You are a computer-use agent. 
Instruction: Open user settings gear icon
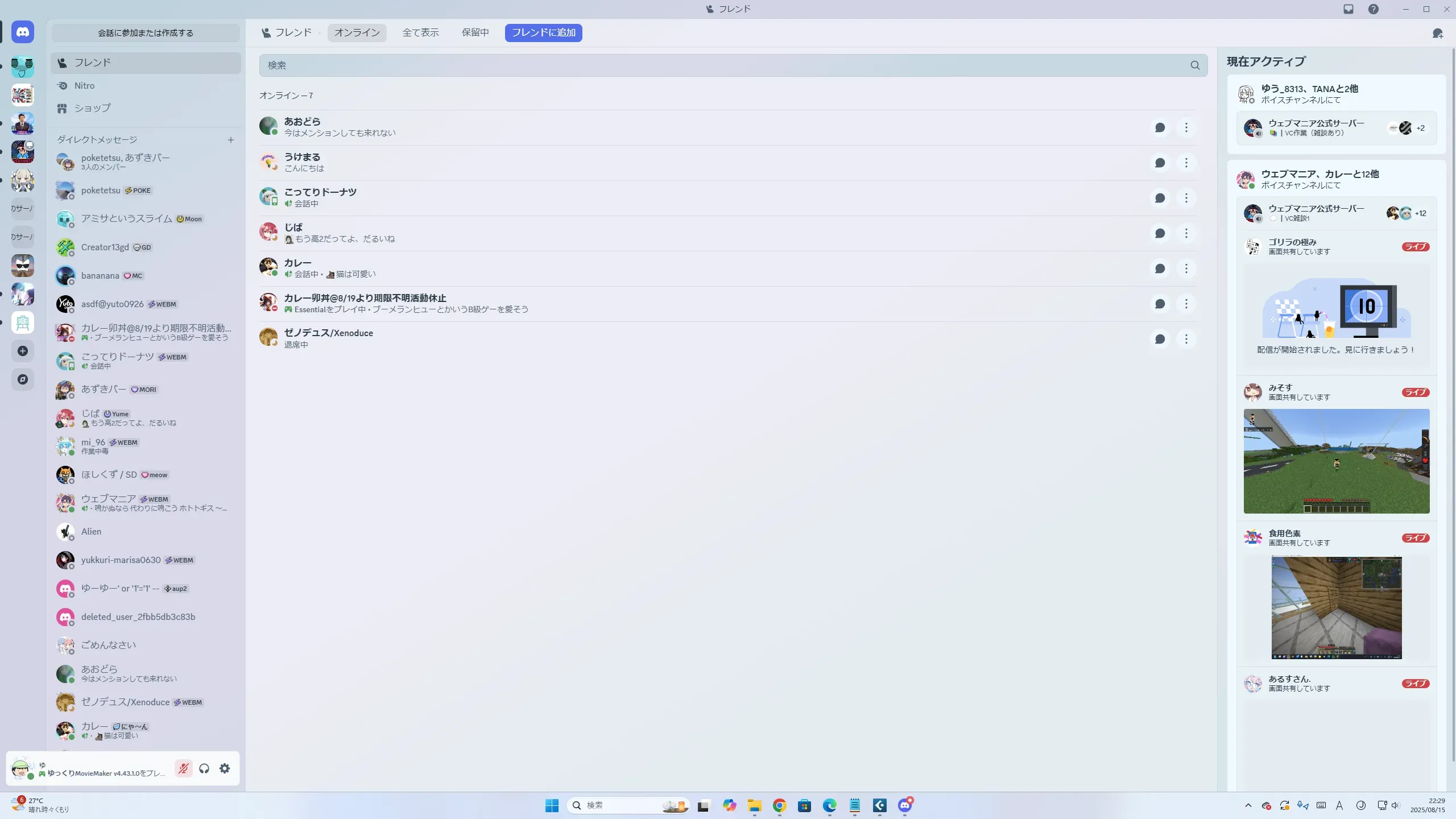click(225, 768)
